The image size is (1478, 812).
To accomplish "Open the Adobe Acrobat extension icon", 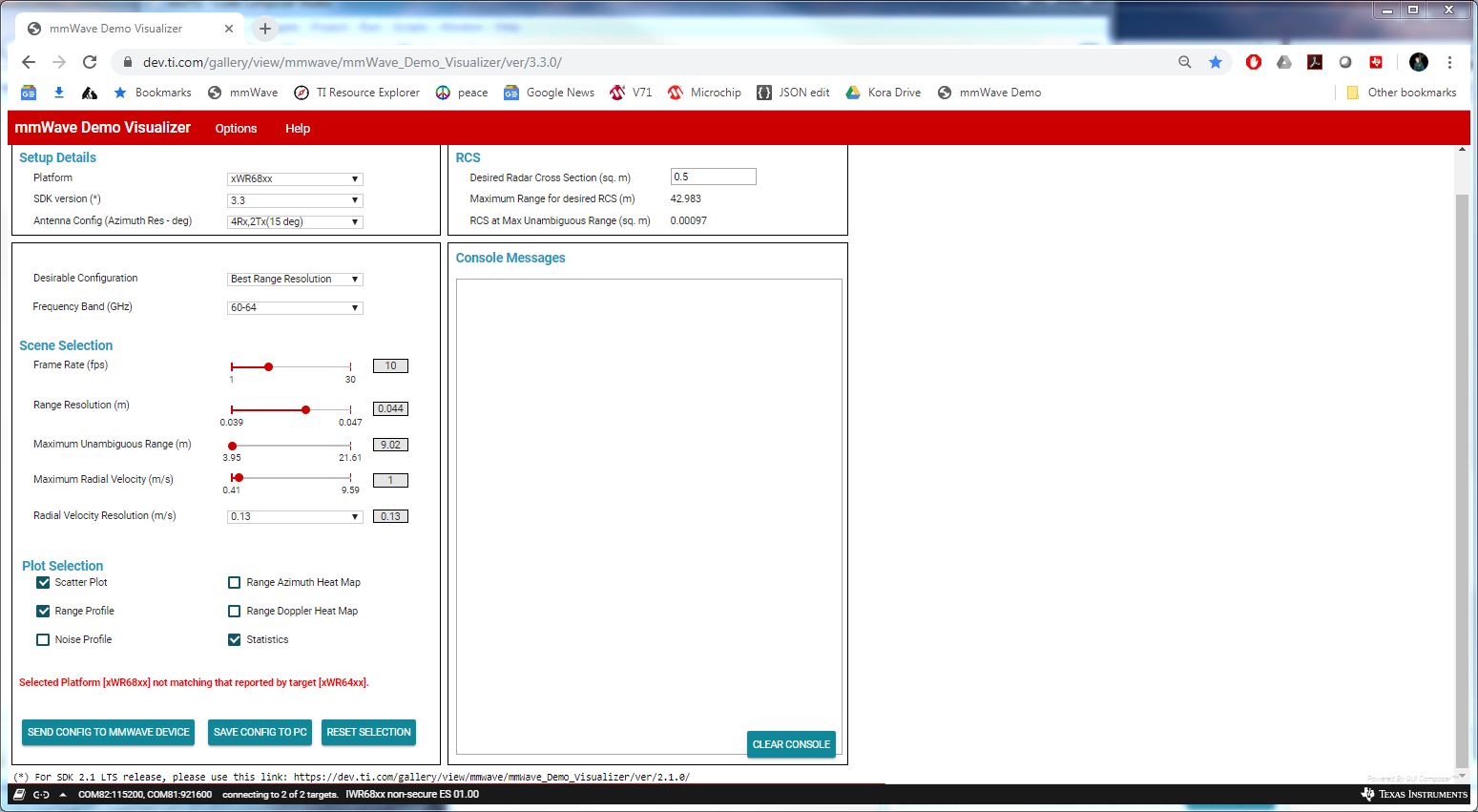I will coord(1315,62).
